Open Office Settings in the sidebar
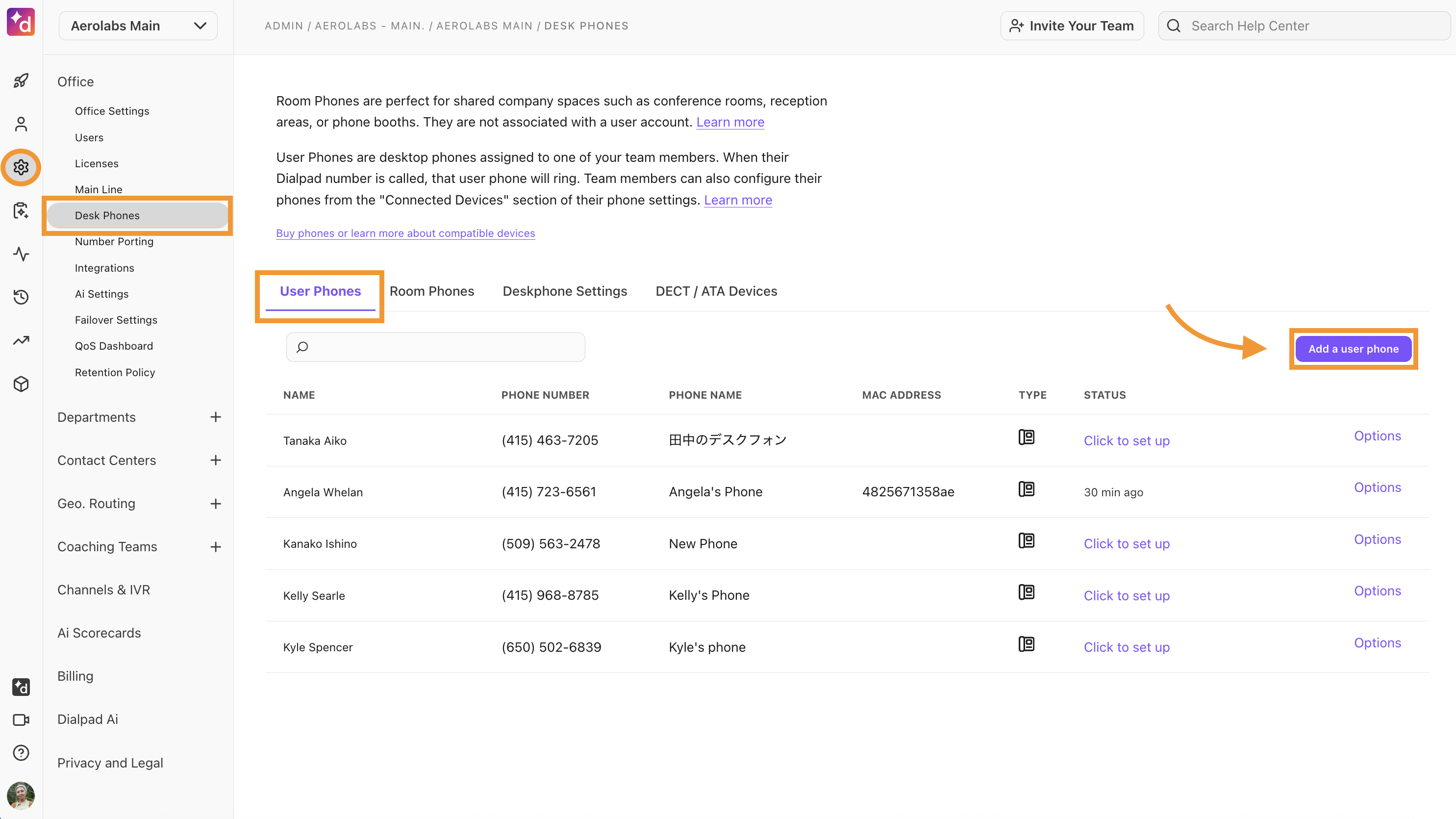 (x=112, y=111)
